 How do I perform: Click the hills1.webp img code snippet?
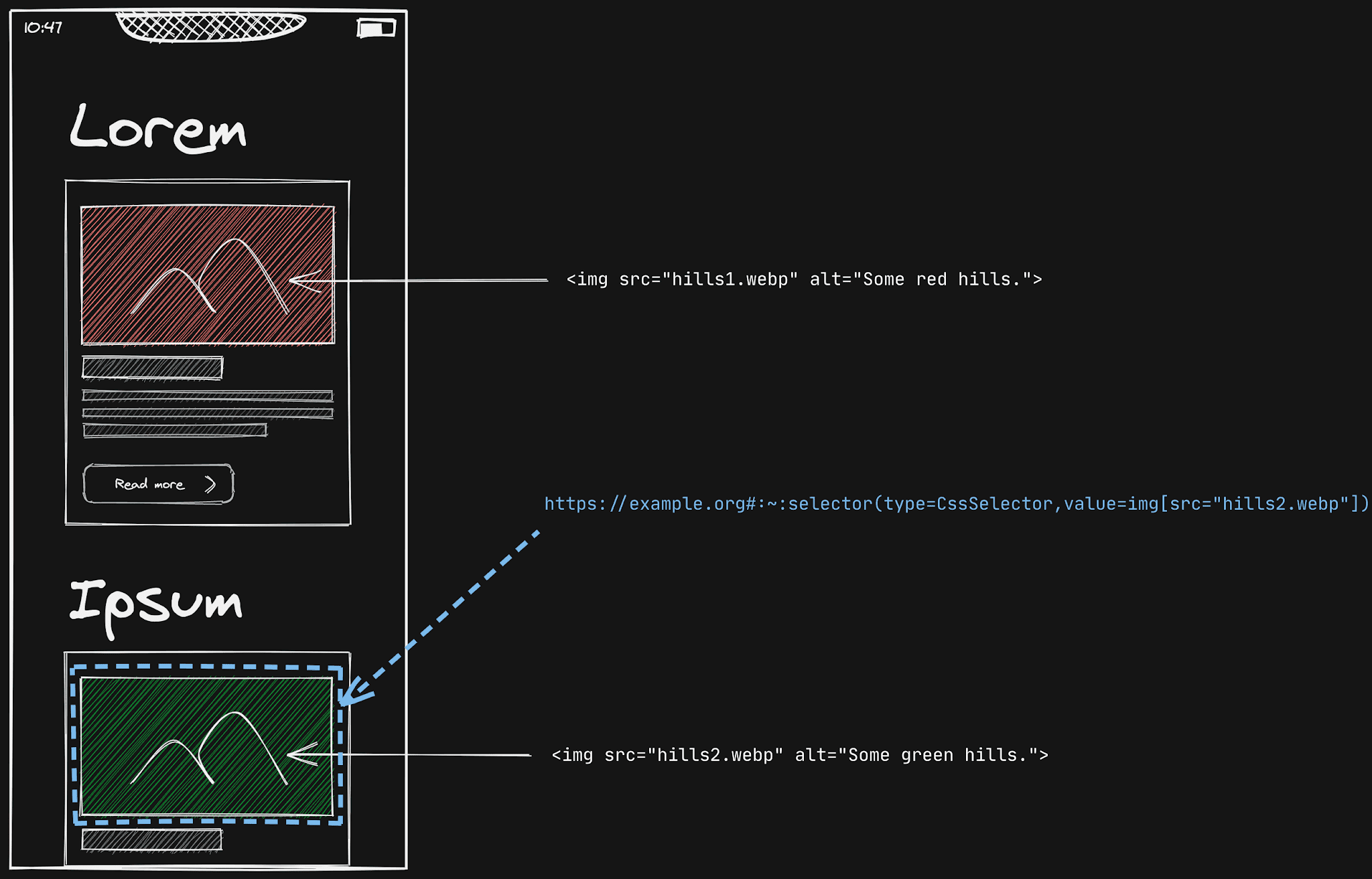pos(804,279)
